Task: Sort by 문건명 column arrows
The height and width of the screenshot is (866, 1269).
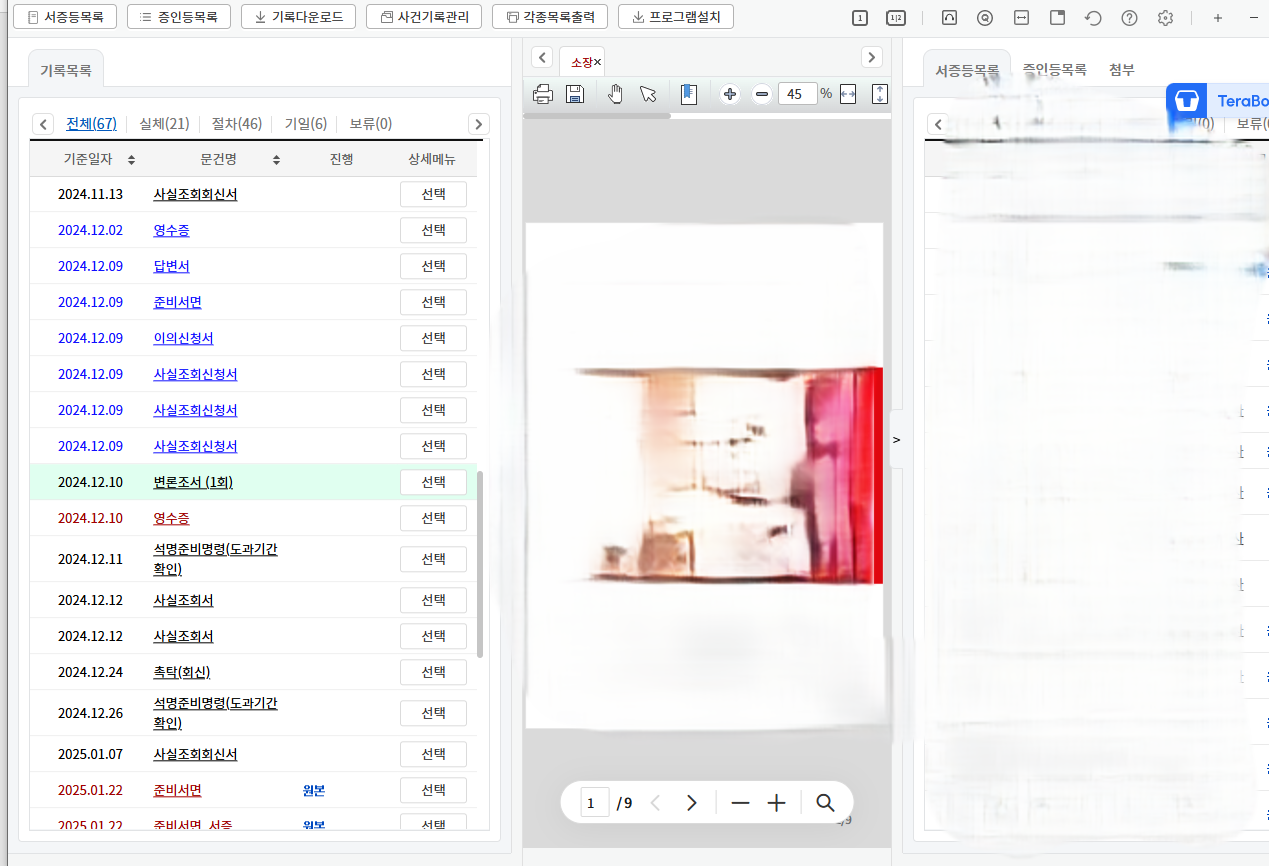Action: click(x=277, y=160)
